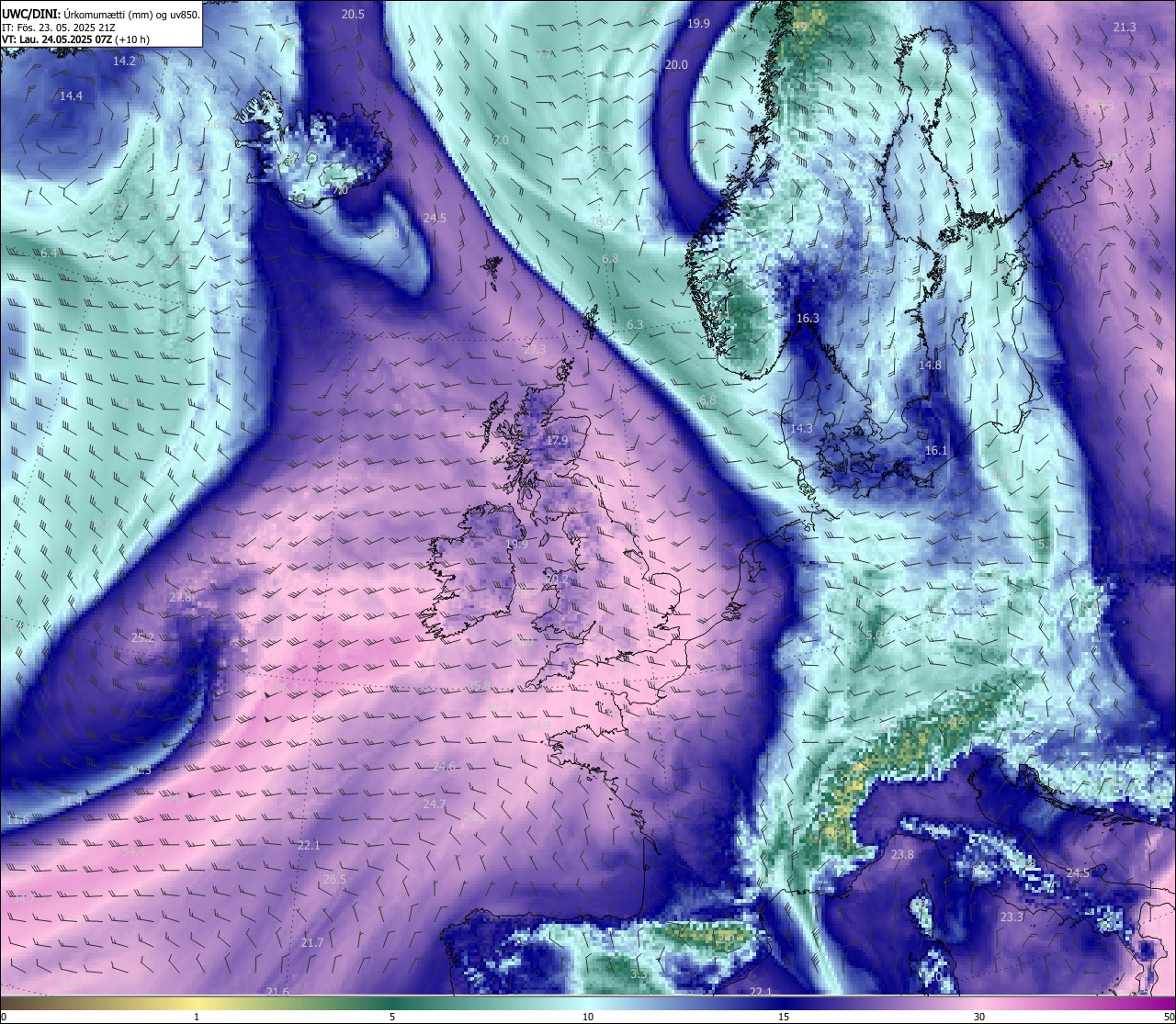Click the 23.8 value label

902,854
